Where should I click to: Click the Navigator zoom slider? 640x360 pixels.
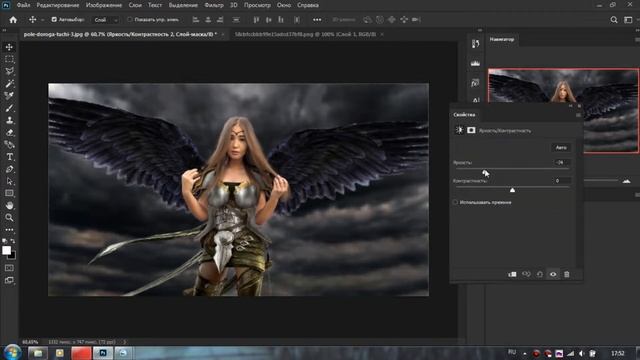click(x=601, y=180)
